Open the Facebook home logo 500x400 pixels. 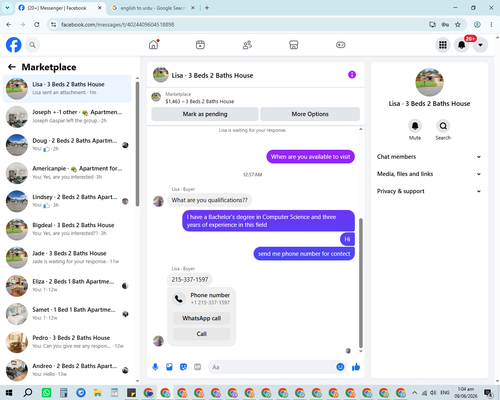point(14,45)
